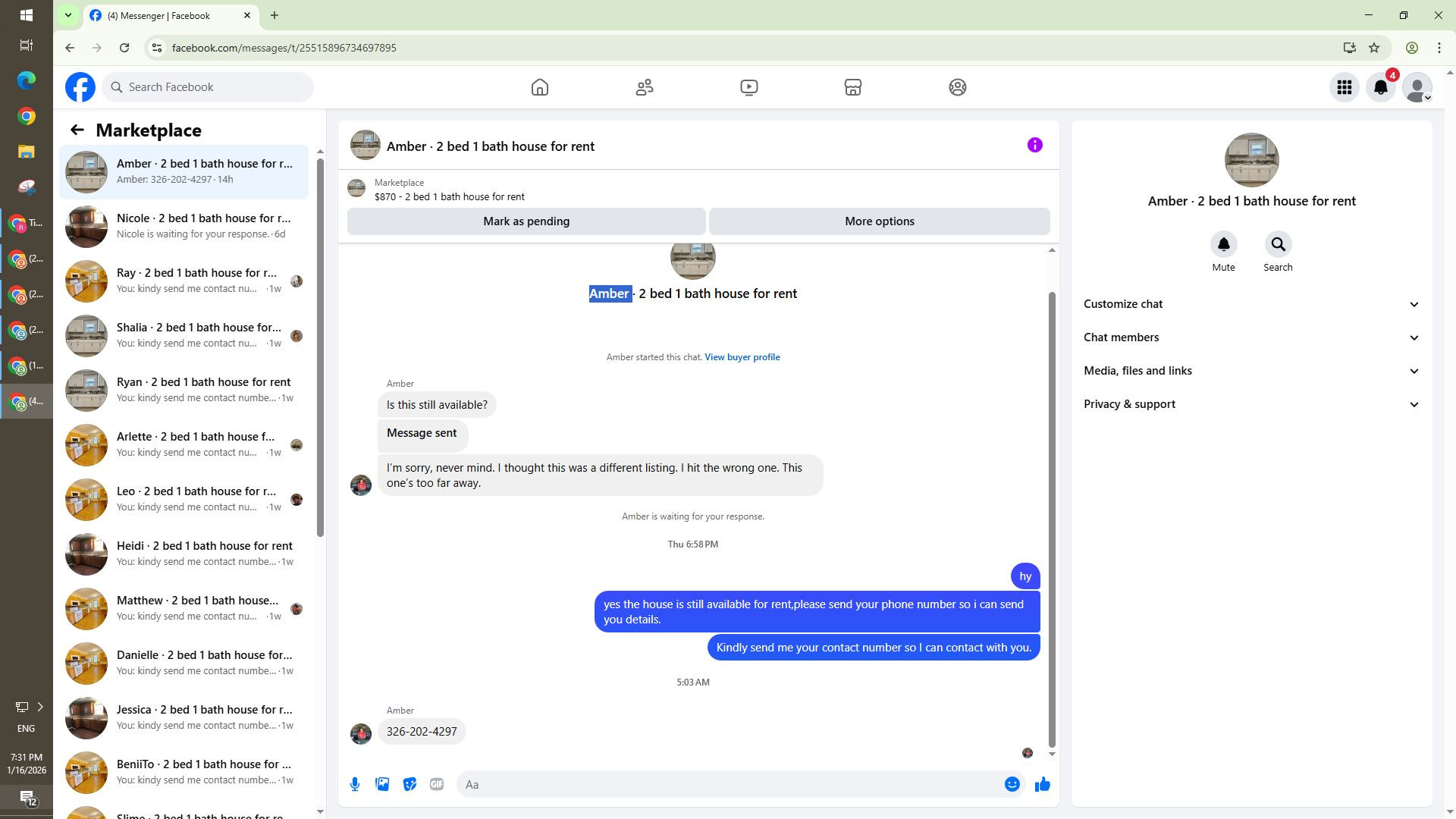Expand the Customize chat section
This screenshot has height=819, width=1456.
pyautogui.click(x=1250, y=304)
